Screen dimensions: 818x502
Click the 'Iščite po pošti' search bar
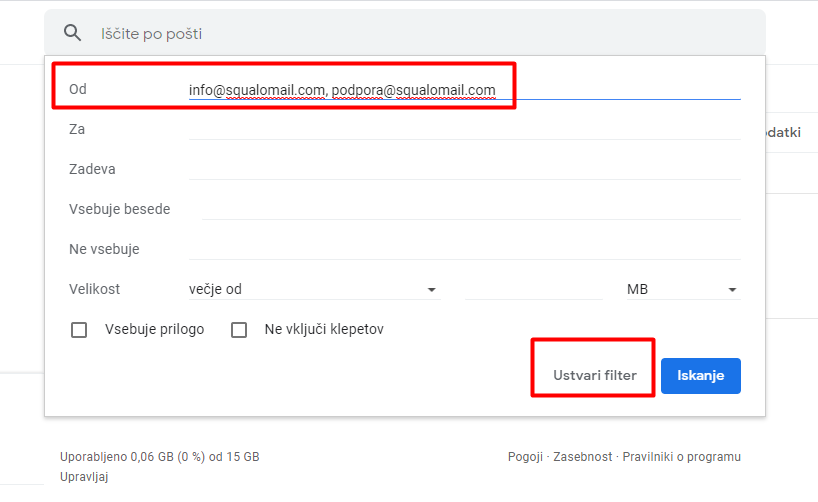400,34
